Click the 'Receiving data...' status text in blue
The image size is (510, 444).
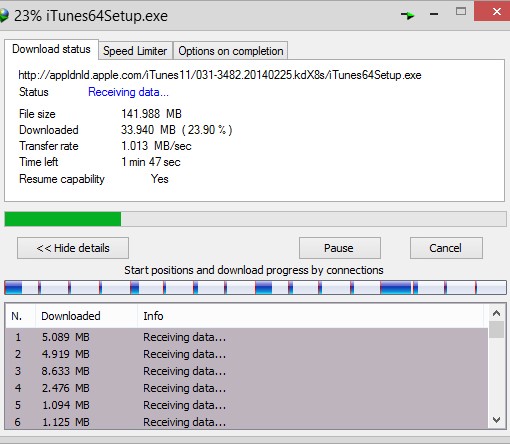click(x=128, y=92)
